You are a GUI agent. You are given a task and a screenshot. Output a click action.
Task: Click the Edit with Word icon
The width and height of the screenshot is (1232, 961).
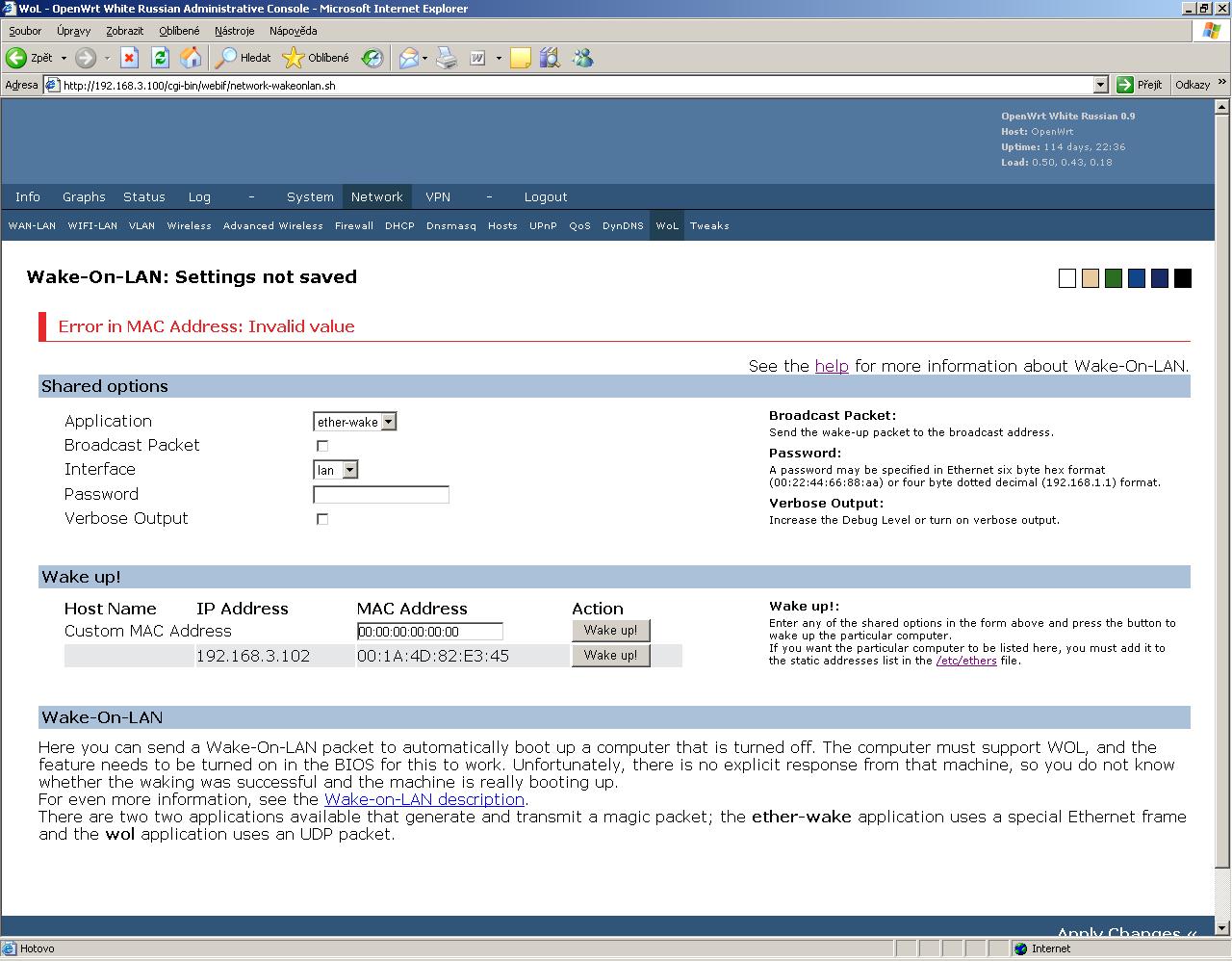[x=478, y=58]
